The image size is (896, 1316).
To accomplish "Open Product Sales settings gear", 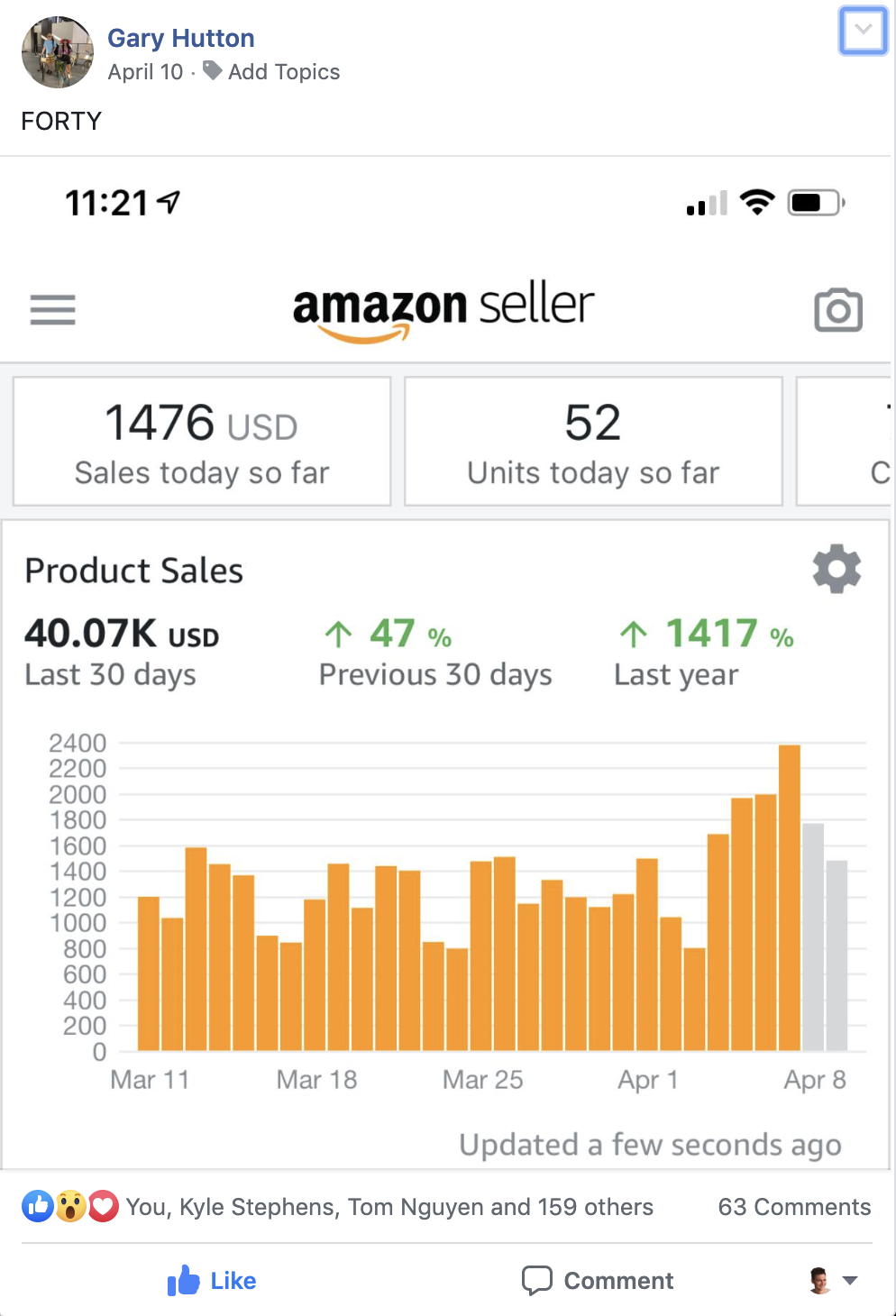I will click(x=837, y=569).
